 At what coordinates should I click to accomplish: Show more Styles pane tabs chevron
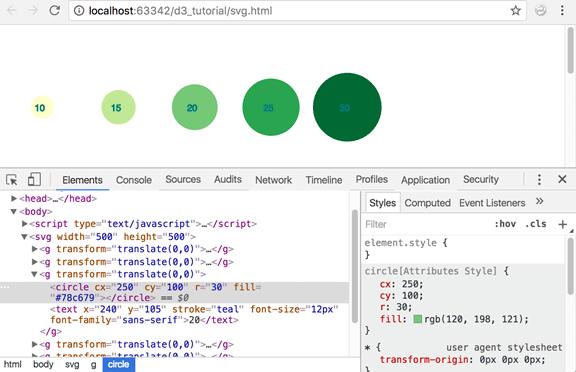point(539,201)
